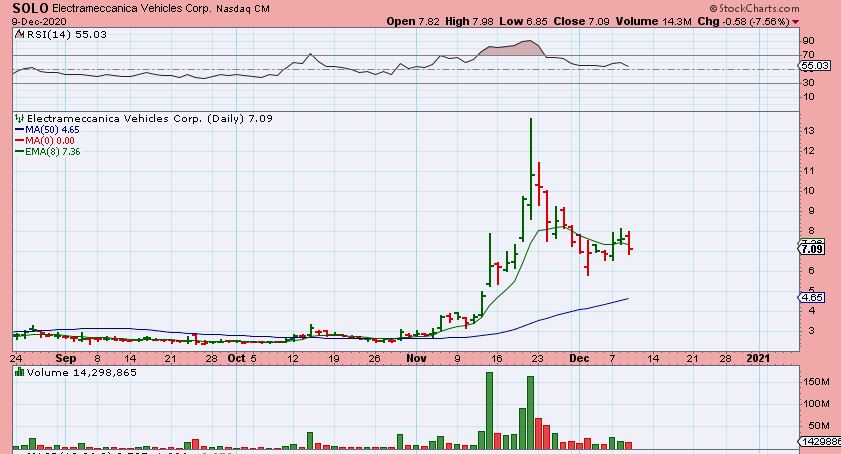Click the Open 7.82 value

412,21
